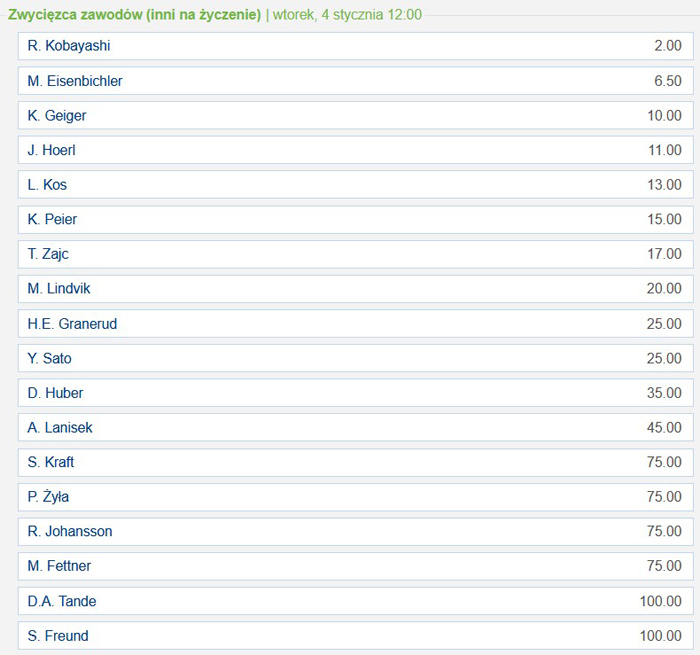Pick R. Johansson winner bet
The height and width of the screenshot is (655, 700).
click(x=355, y=532)
